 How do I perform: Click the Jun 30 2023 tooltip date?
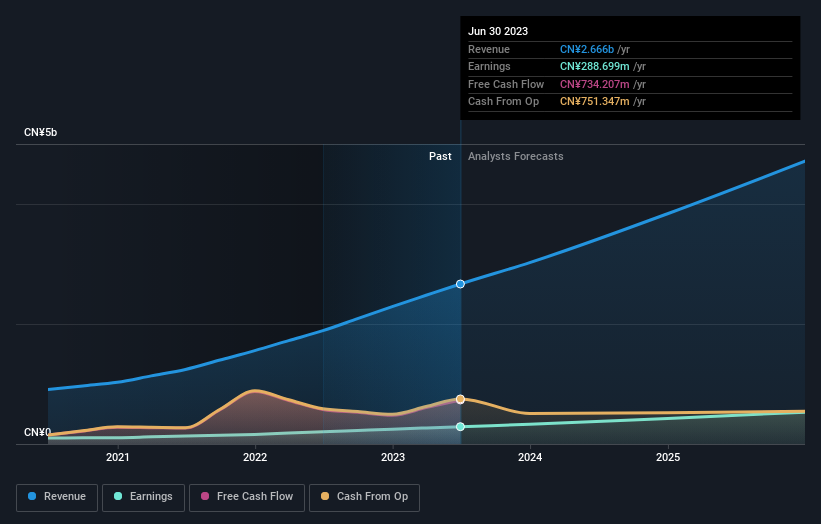498,31
